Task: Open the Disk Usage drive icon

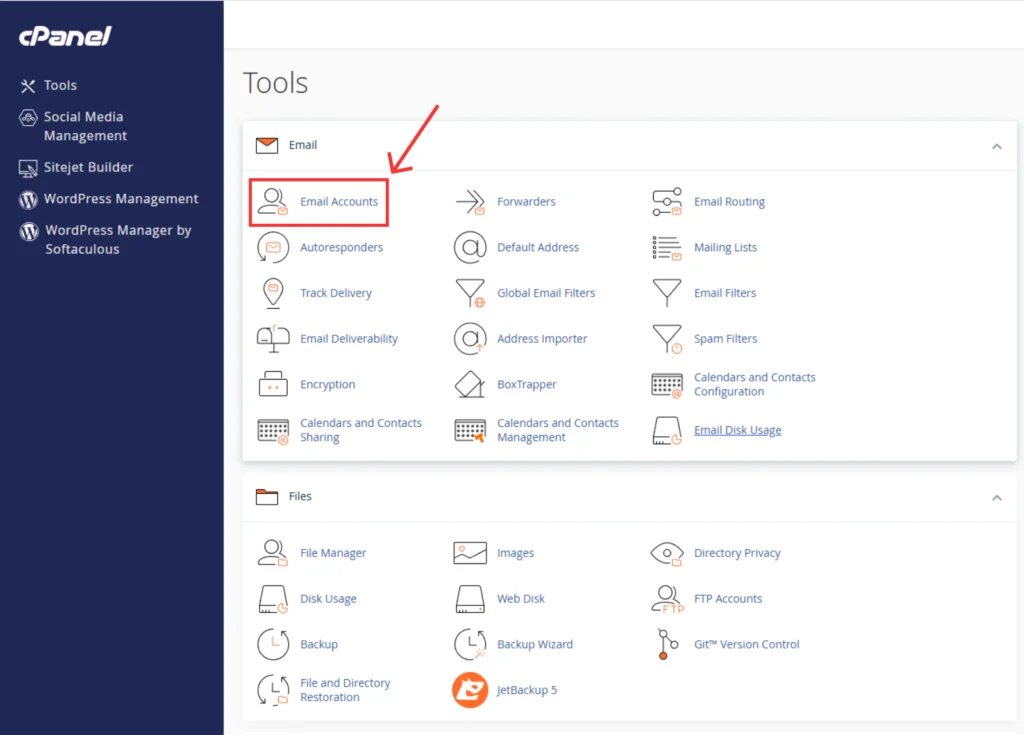Action: pyautogui.click(x=273, y=599)
